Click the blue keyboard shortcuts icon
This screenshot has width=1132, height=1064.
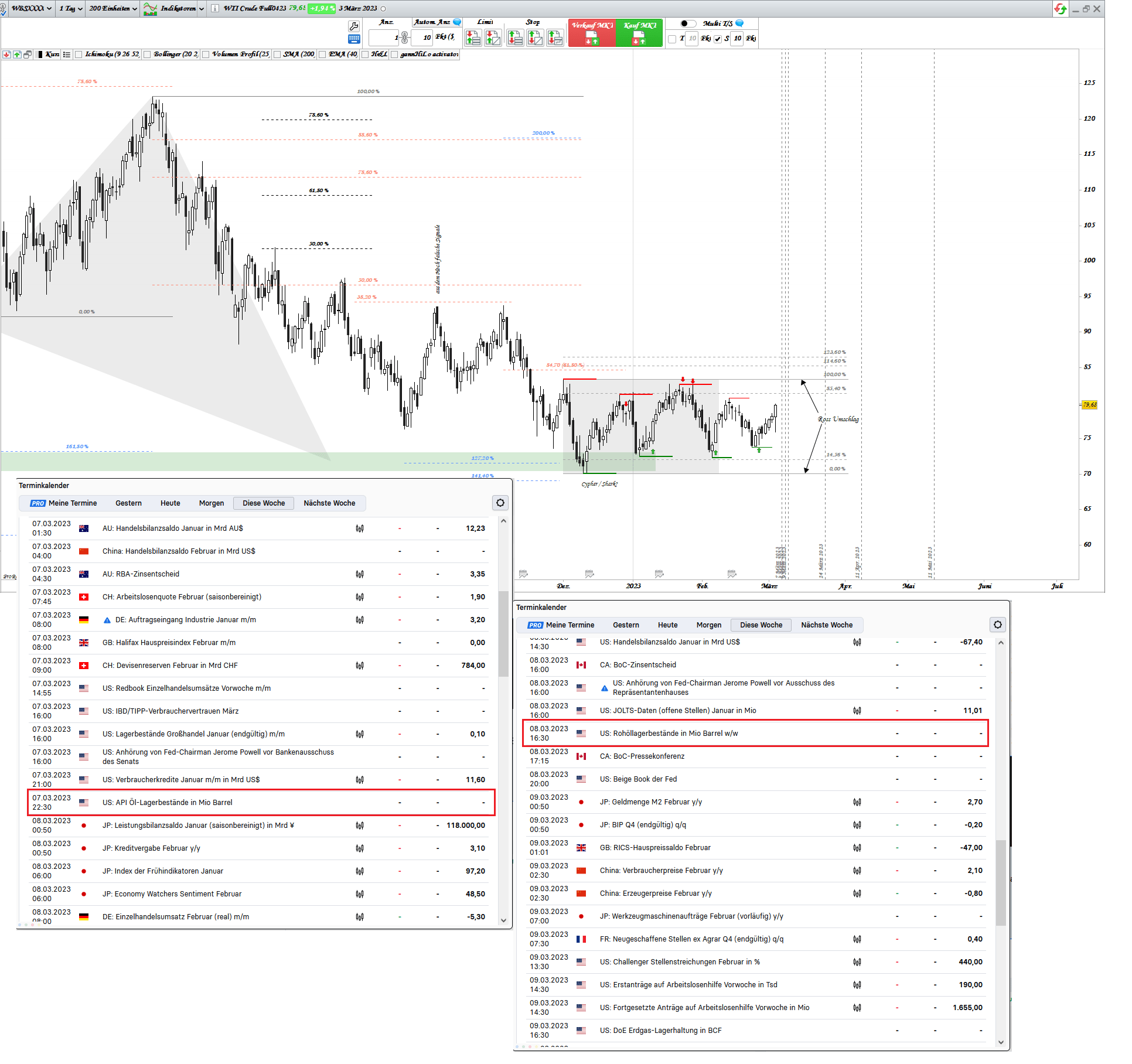[x=354, y=39]
